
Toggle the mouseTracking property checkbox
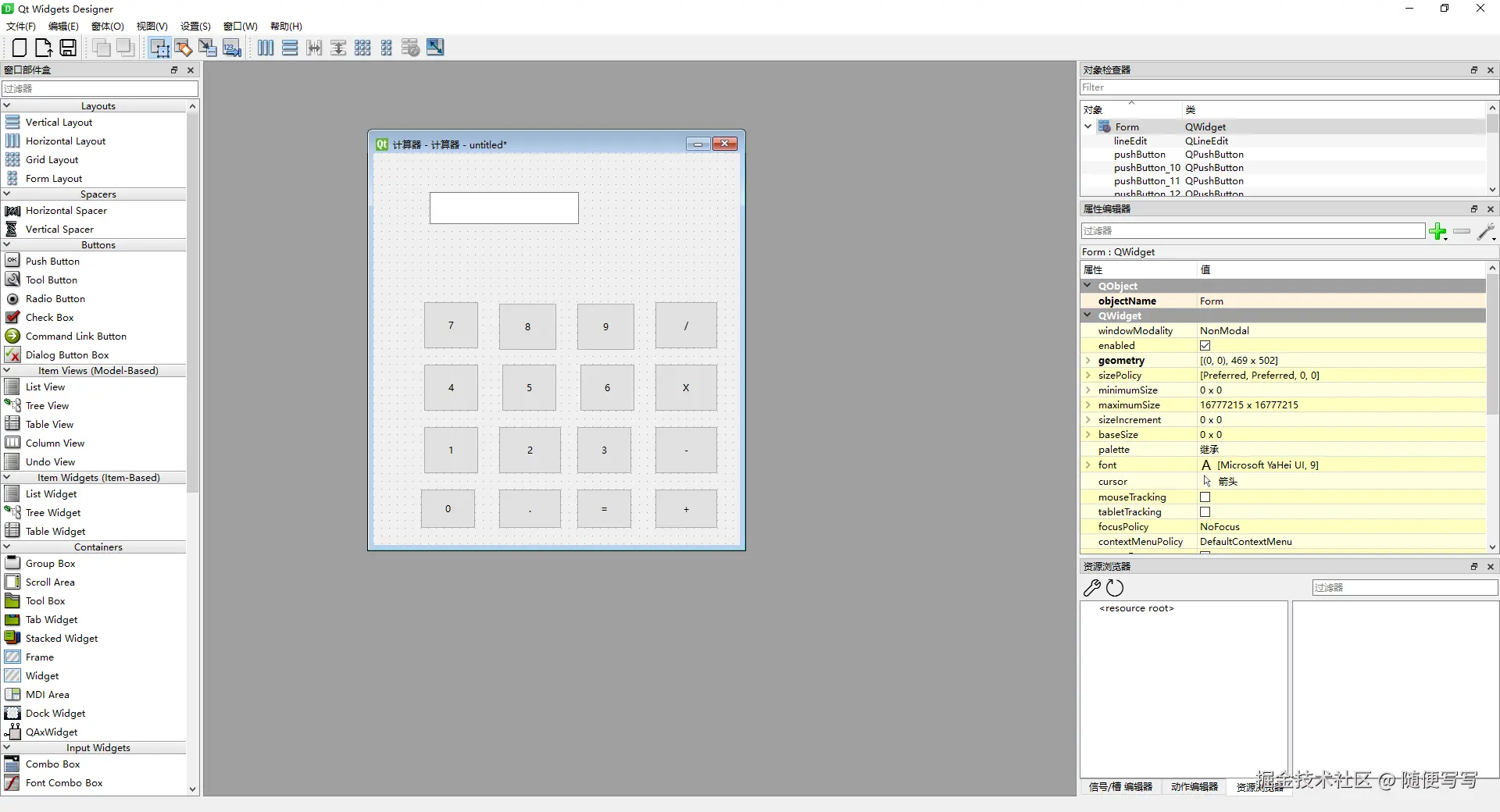(1205, 497)
